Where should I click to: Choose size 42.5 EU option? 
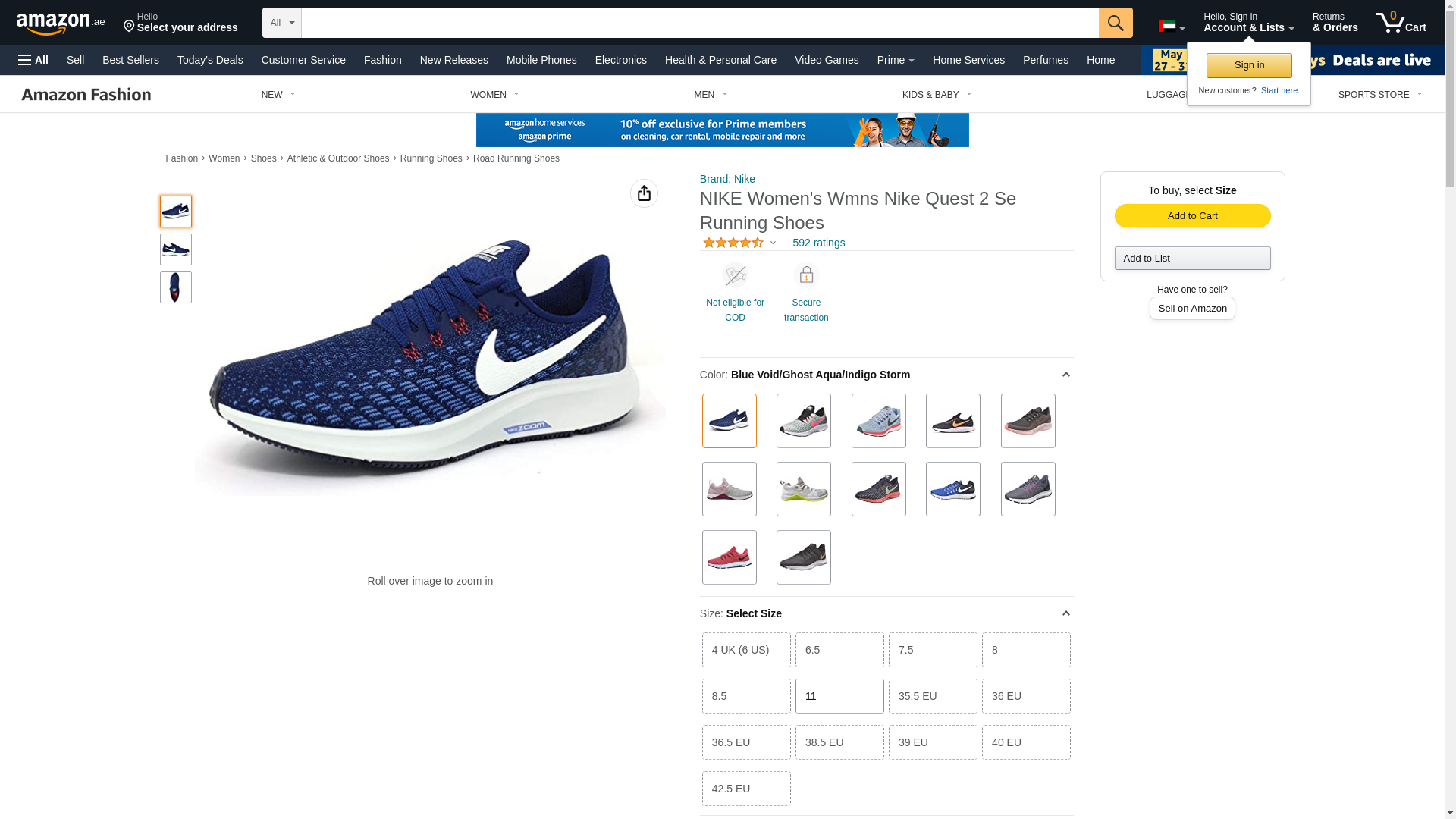point(746,789)
